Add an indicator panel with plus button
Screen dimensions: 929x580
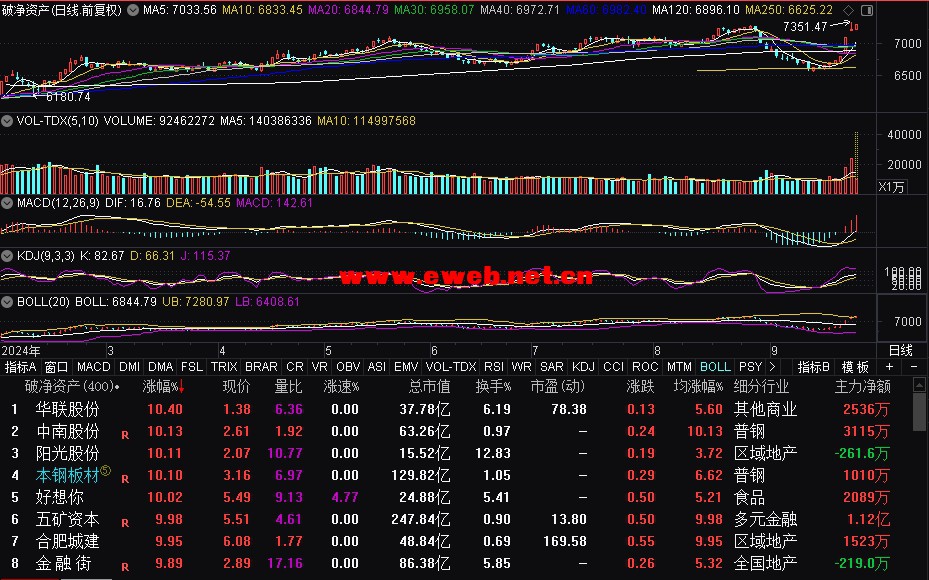pyautogui.click(x=889, y=367)
